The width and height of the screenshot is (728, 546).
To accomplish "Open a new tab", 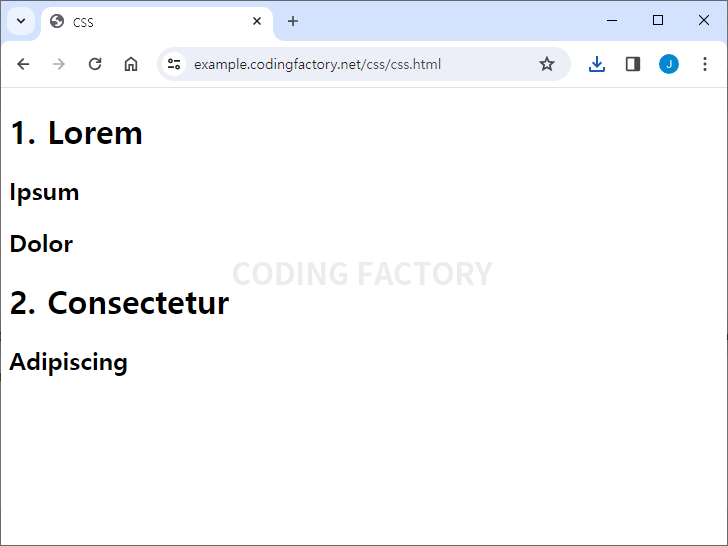I will [x=293, y=21].
